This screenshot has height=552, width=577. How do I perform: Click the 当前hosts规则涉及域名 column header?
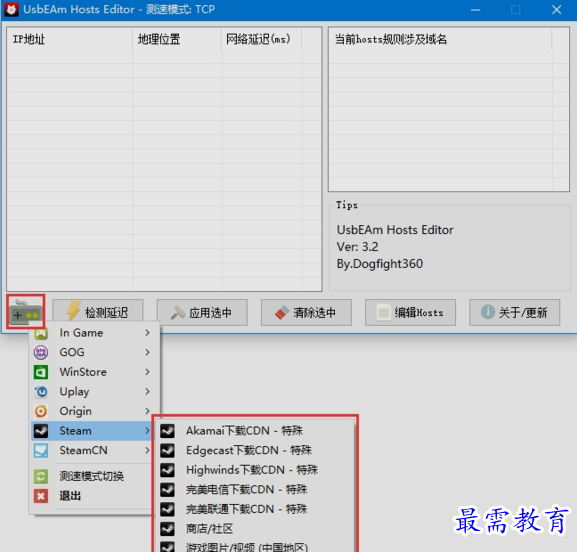tap(440, 39)
